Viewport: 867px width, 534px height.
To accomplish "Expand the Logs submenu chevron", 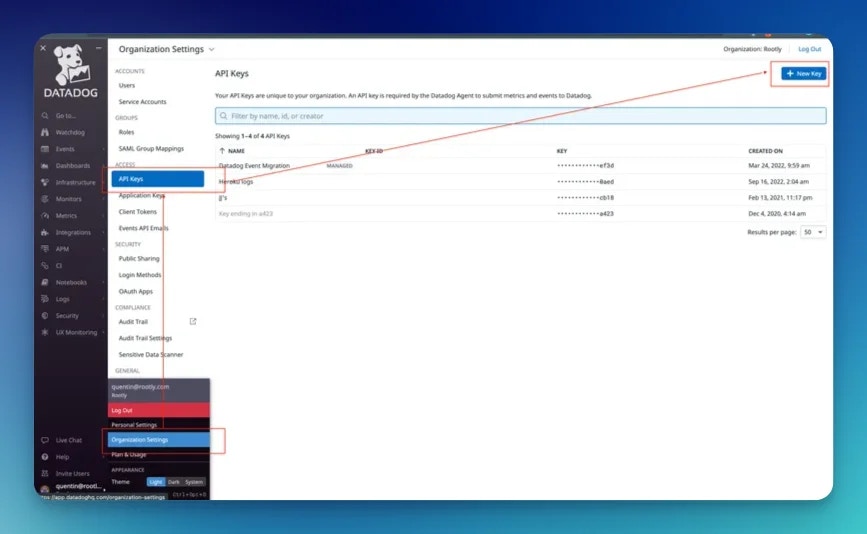I will click(103, 299).
